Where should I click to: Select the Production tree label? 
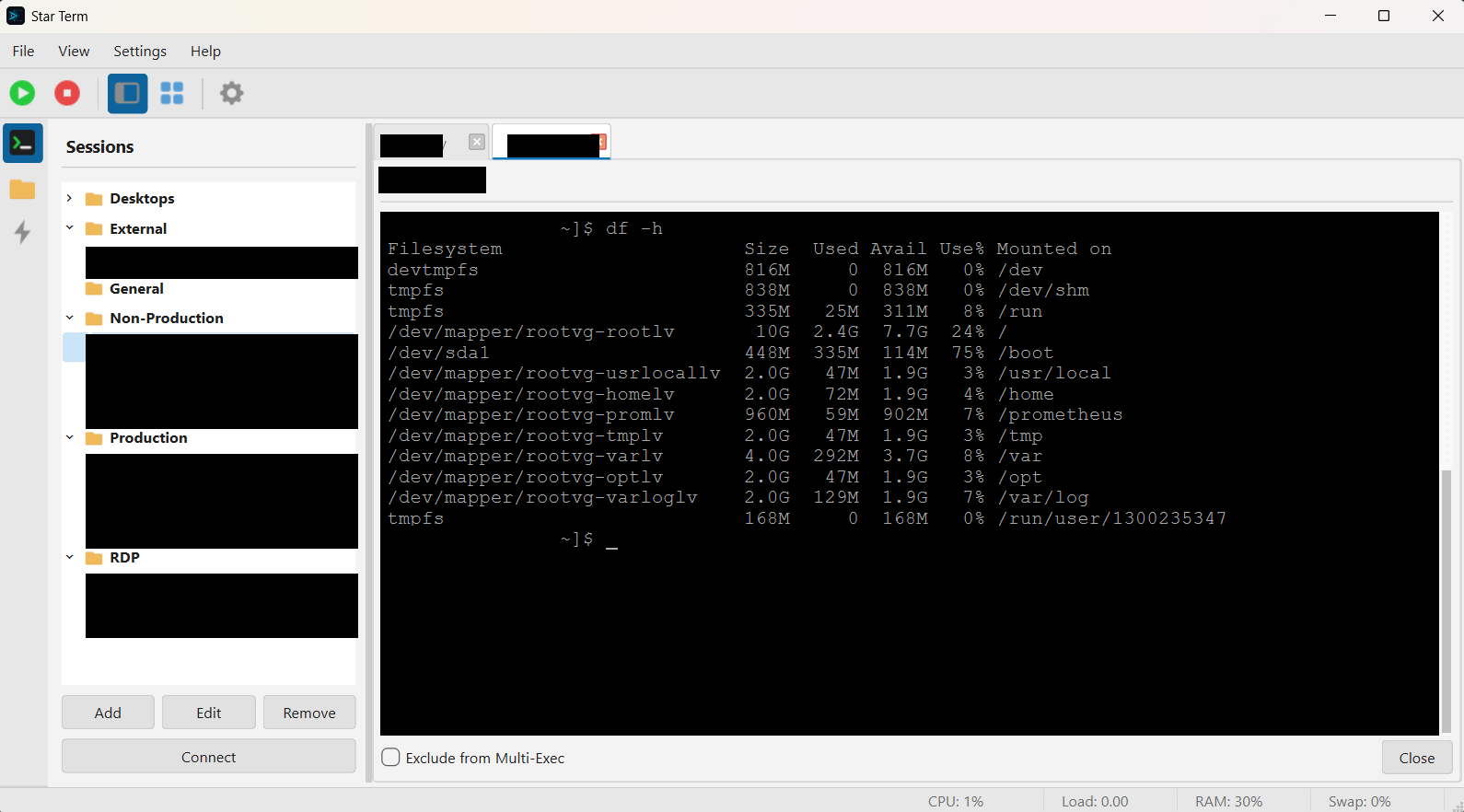148,438
